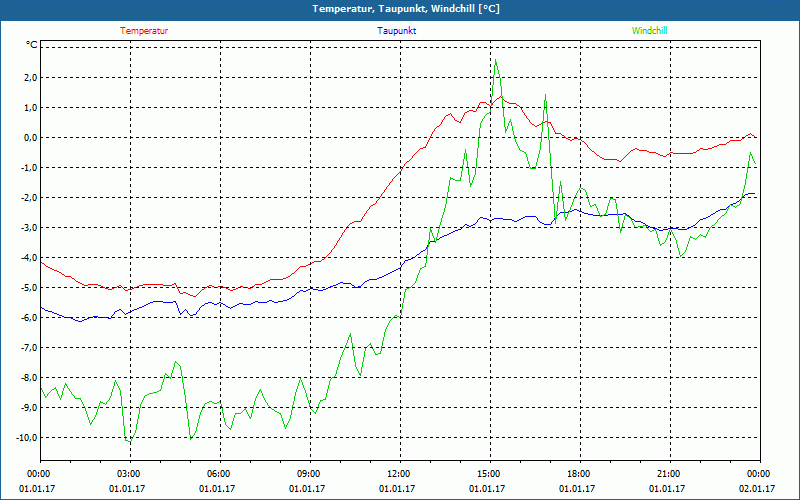
Task: Click the green Windchill legend label
Action: (x=649, y=31)
